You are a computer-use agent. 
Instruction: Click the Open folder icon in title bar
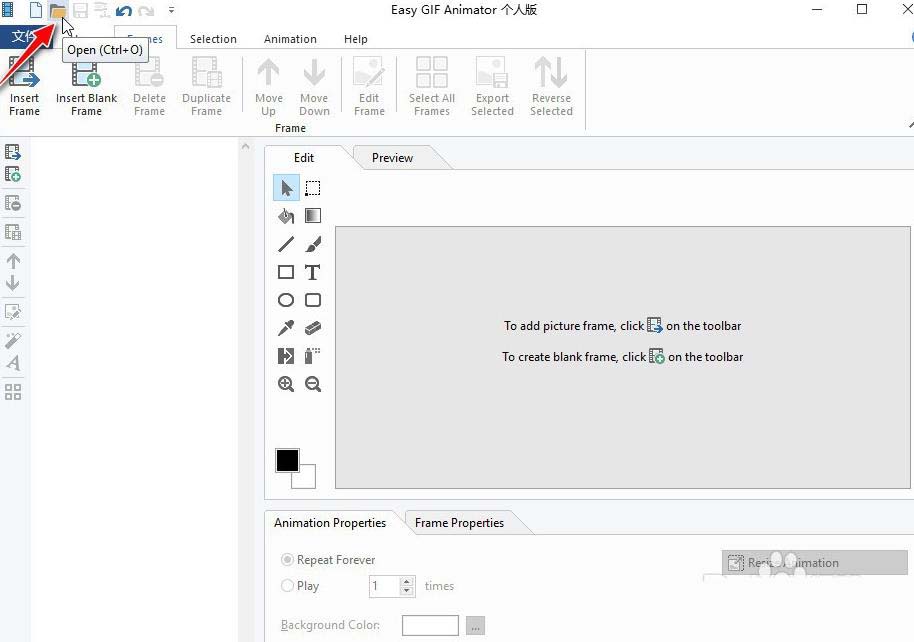[x=57, y=10]
